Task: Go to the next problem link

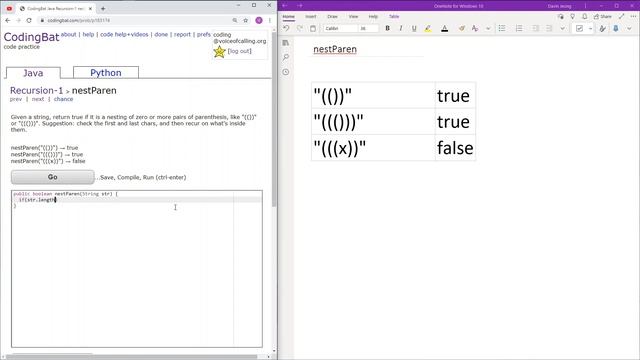Action: [38, 99]
